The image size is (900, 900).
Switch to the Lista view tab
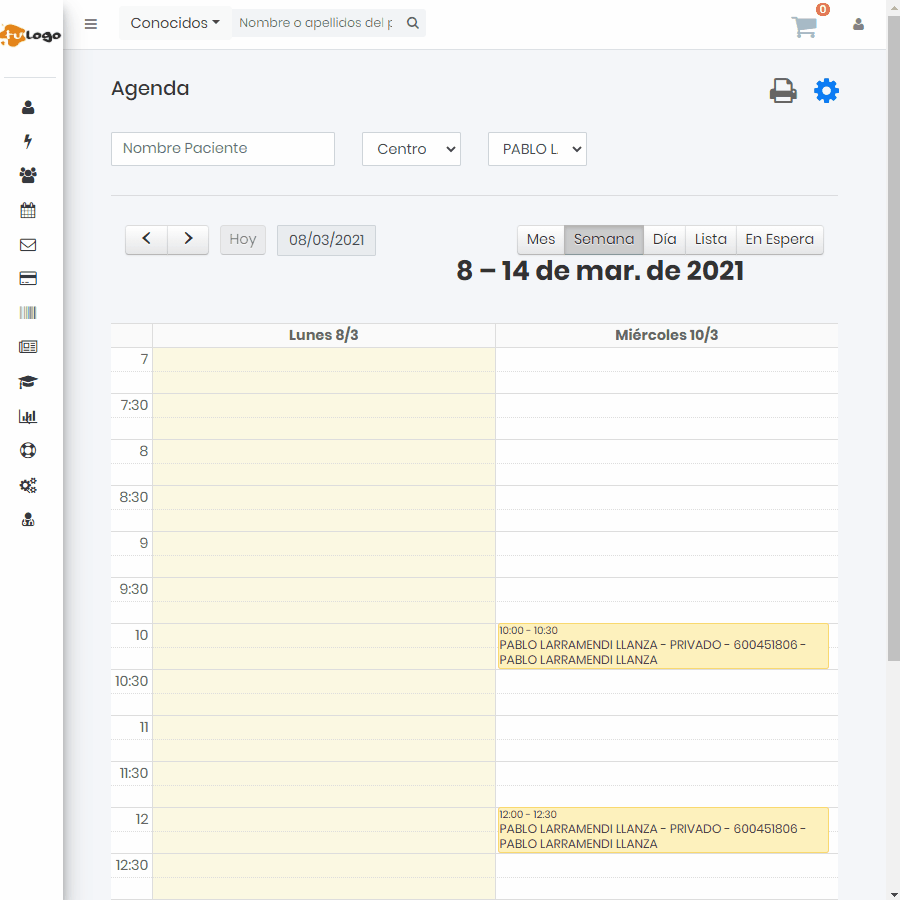710,240
